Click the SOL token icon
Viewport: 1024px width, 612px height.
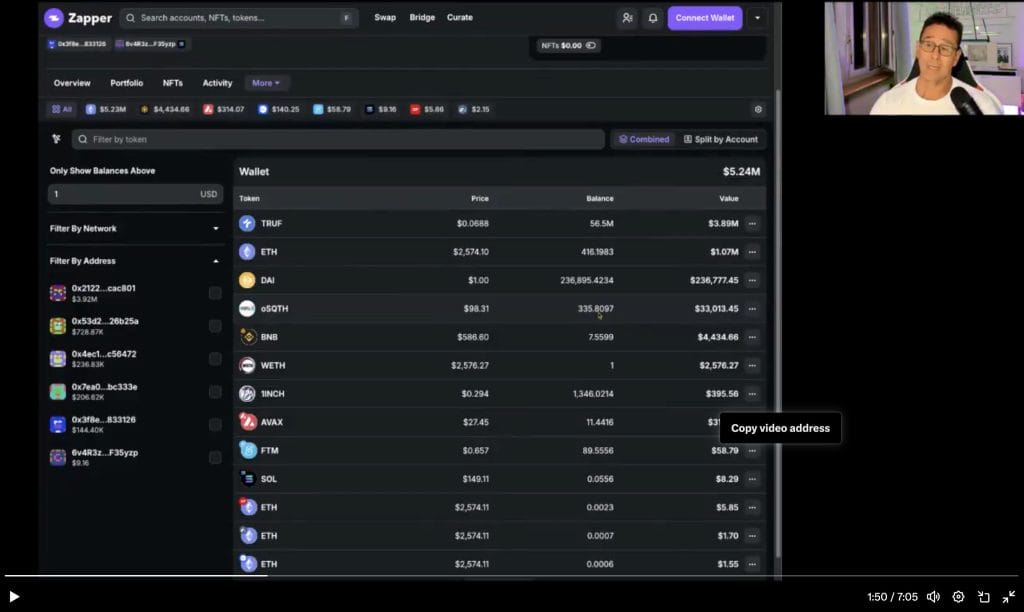(248, 479)
